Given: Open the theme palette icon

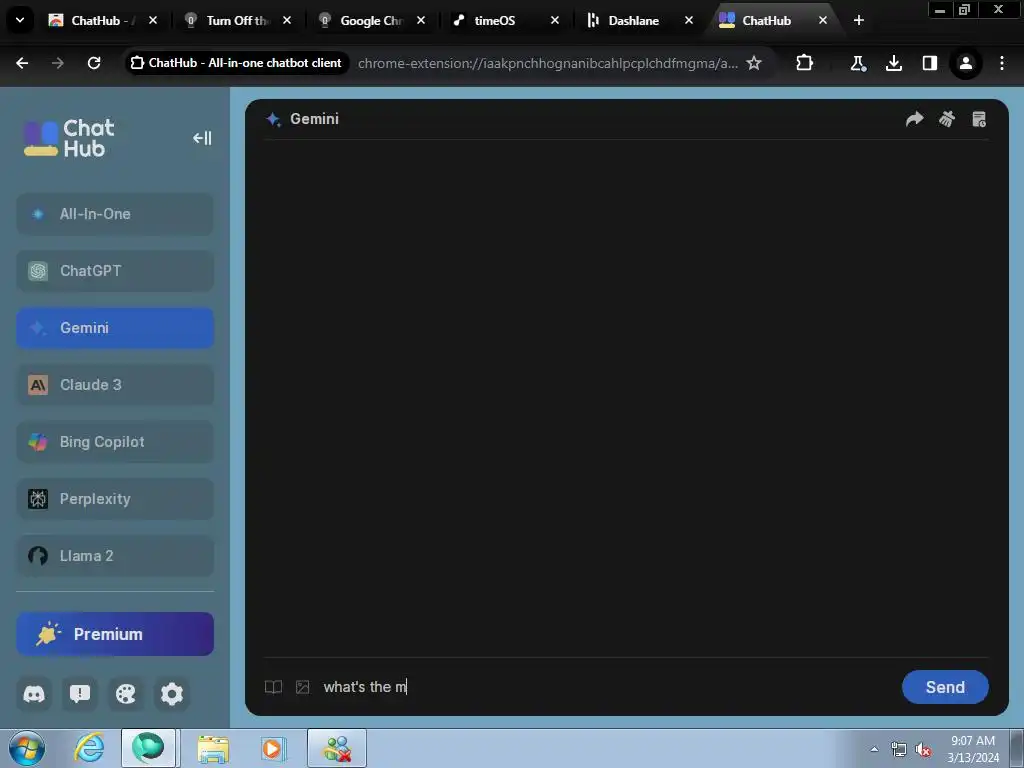Looking at the screenshot, I should (x=125, y=694).
